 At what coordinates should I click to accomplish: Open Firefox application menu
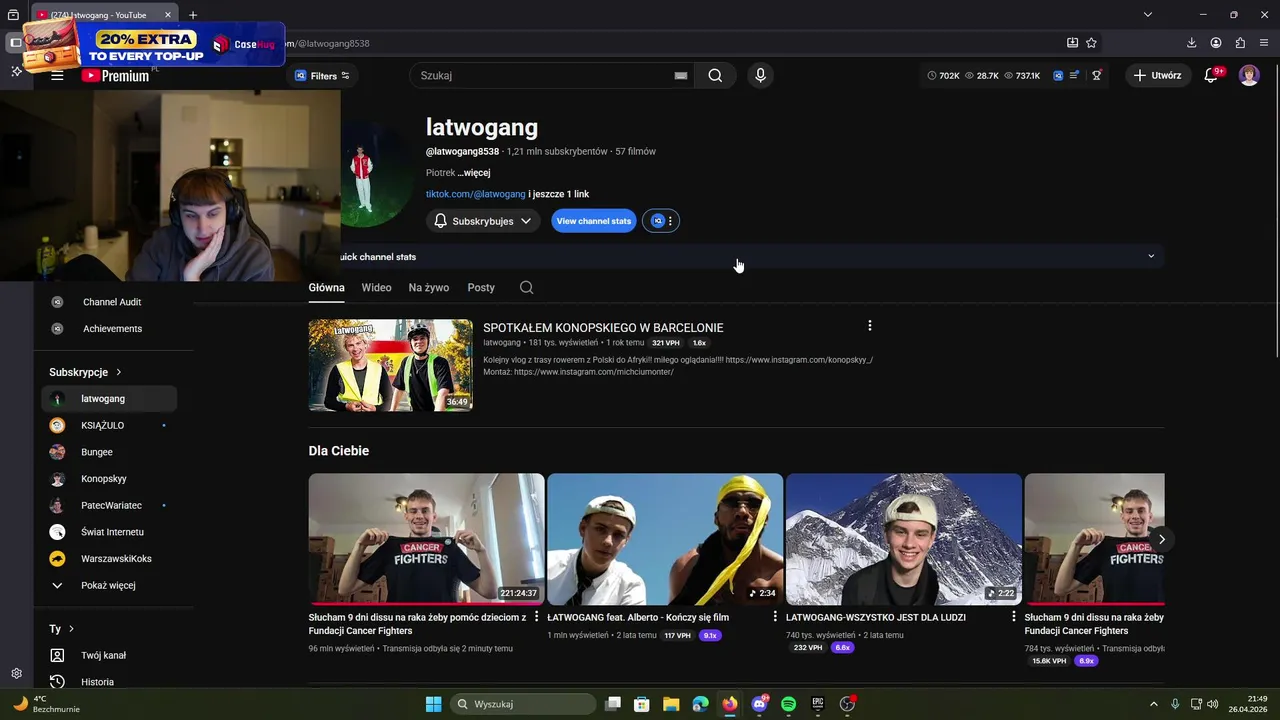(1264, 43)
